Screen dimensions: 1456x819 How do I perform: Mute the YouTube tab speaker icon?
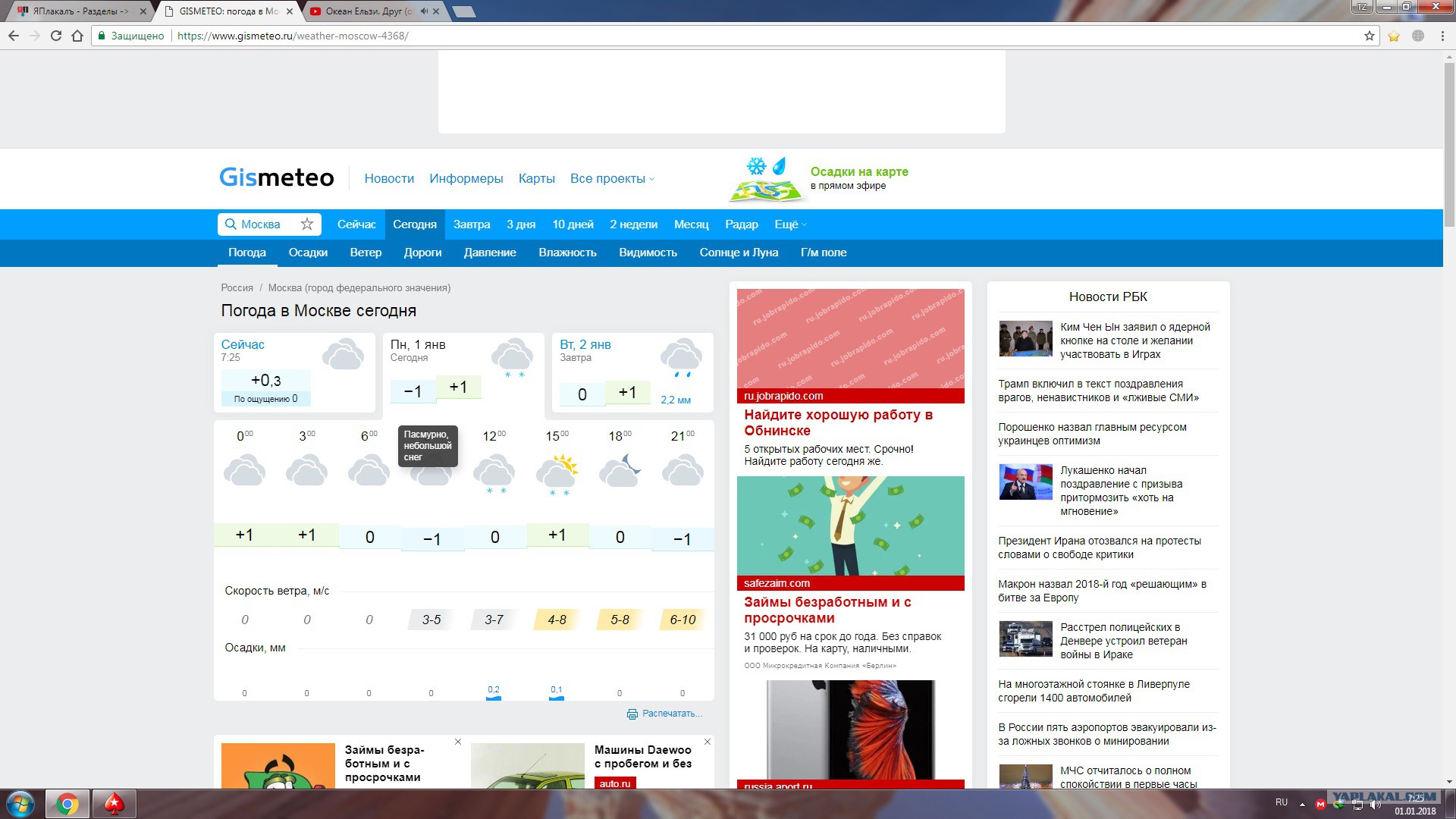[424, 11]
